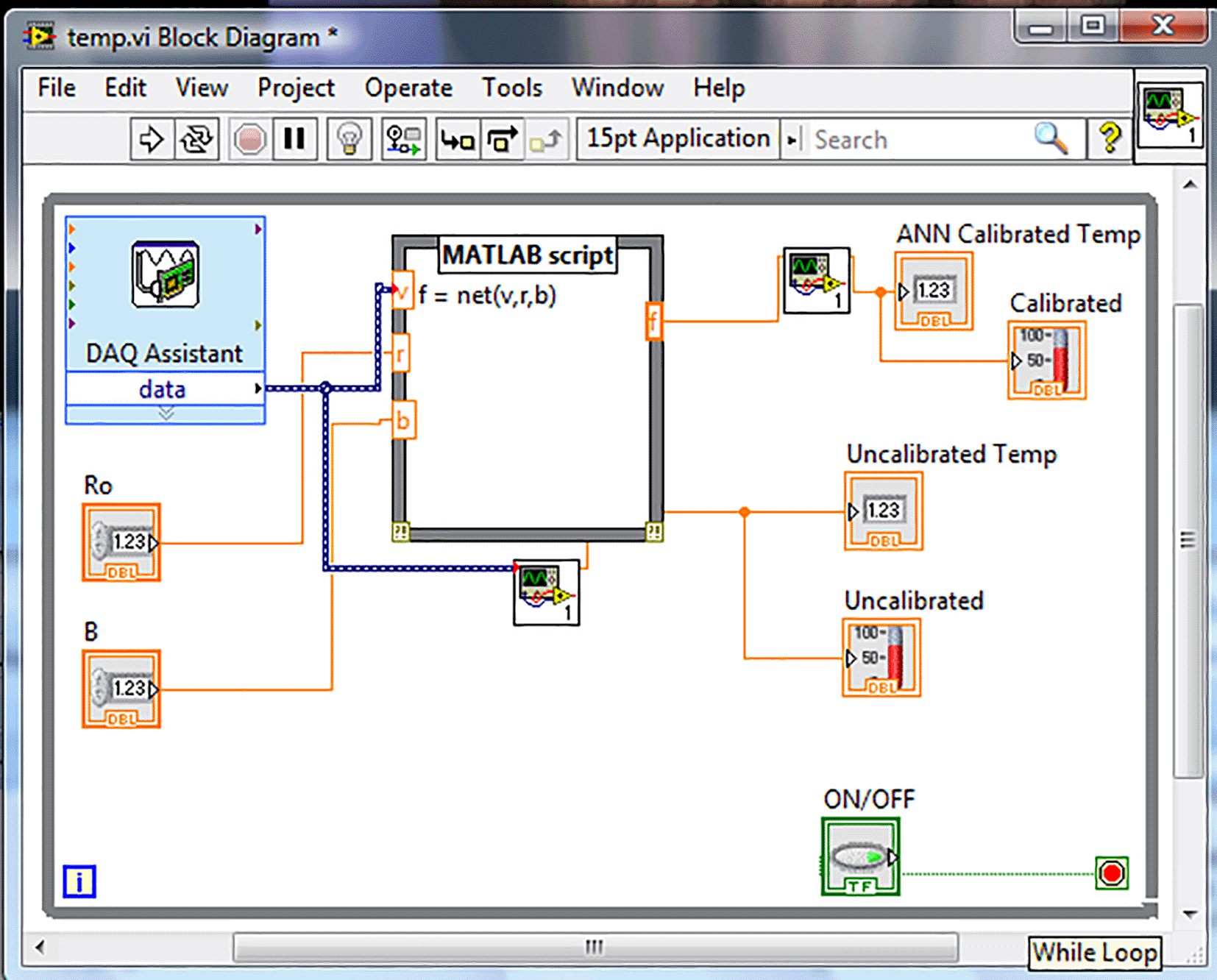Image resolution: width=1217 pixels, height=980 pixels.
Task: Click the ANN Calibrated Temp label
Action: point(1018,234)
